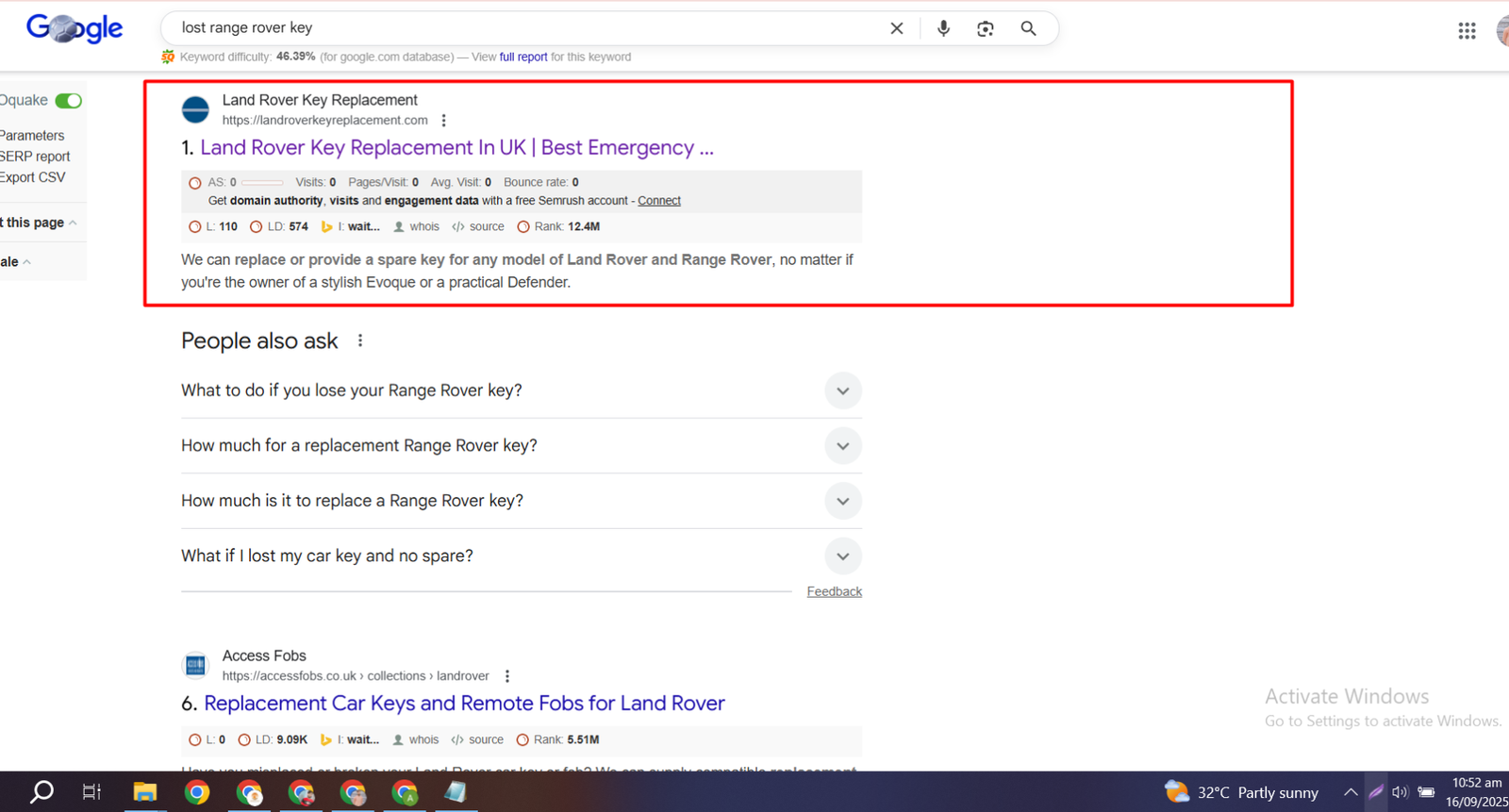Viewport: 1509px width, 812px height.
Task: Open three-dot menu beside landroverkeyreplacement.com
Action: [443, 121]
